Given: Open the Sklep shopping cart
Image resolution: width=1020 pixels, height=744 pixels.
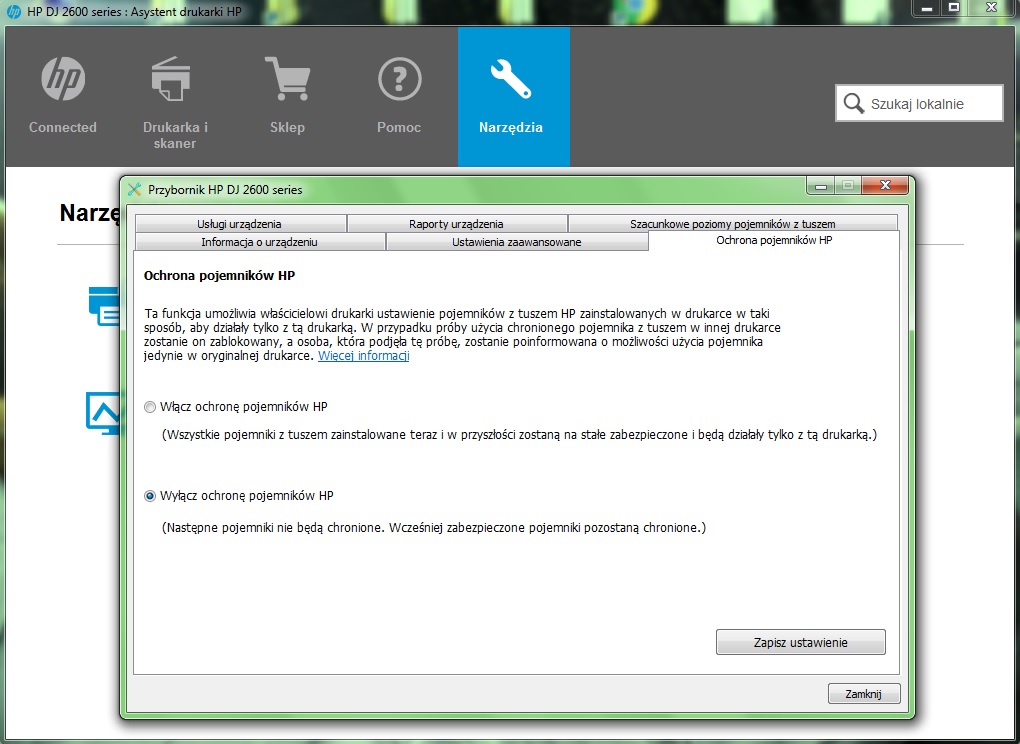Looking at the screenshot, I should click(287, 96).
